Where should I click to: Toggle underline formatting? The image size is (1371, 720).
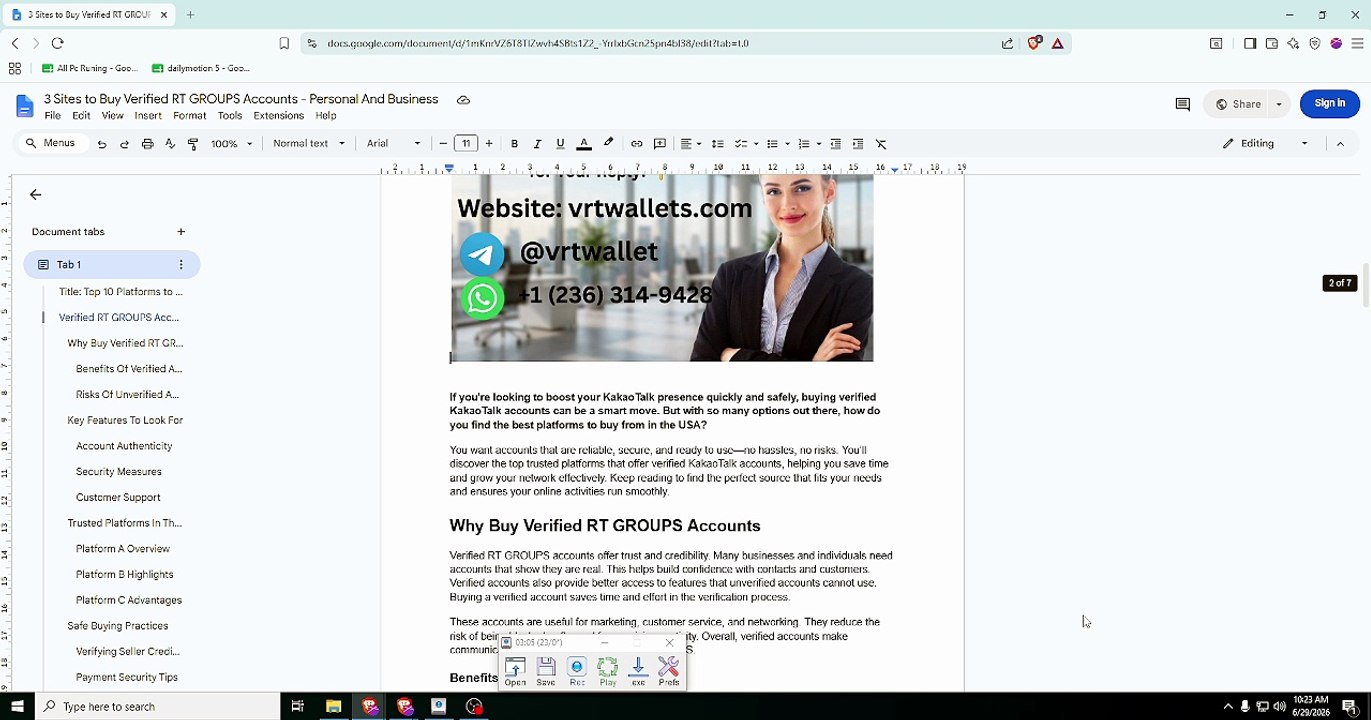click(560, 144)
